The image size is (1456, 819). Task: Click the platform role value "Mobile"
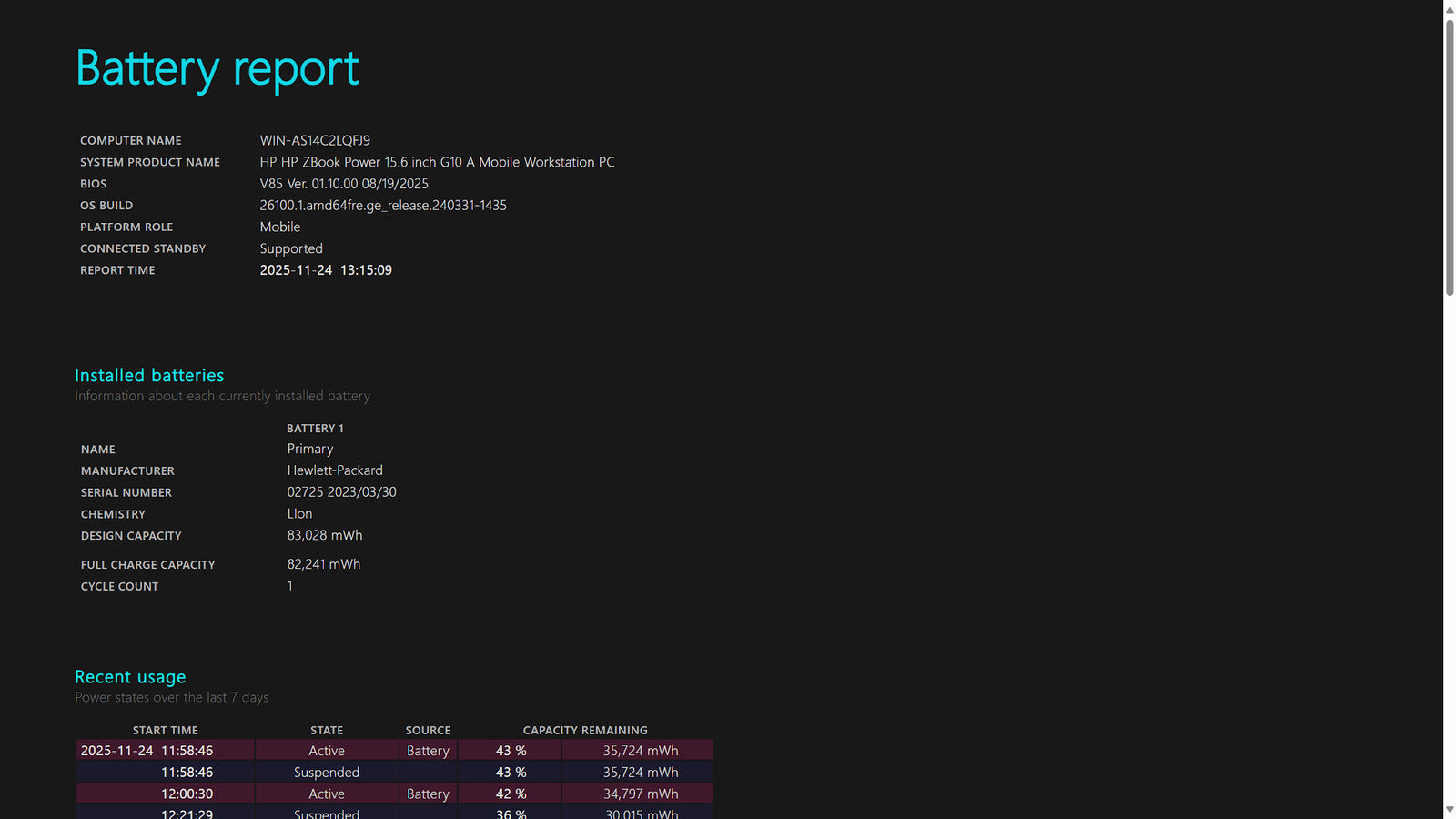tap(280, 227)
